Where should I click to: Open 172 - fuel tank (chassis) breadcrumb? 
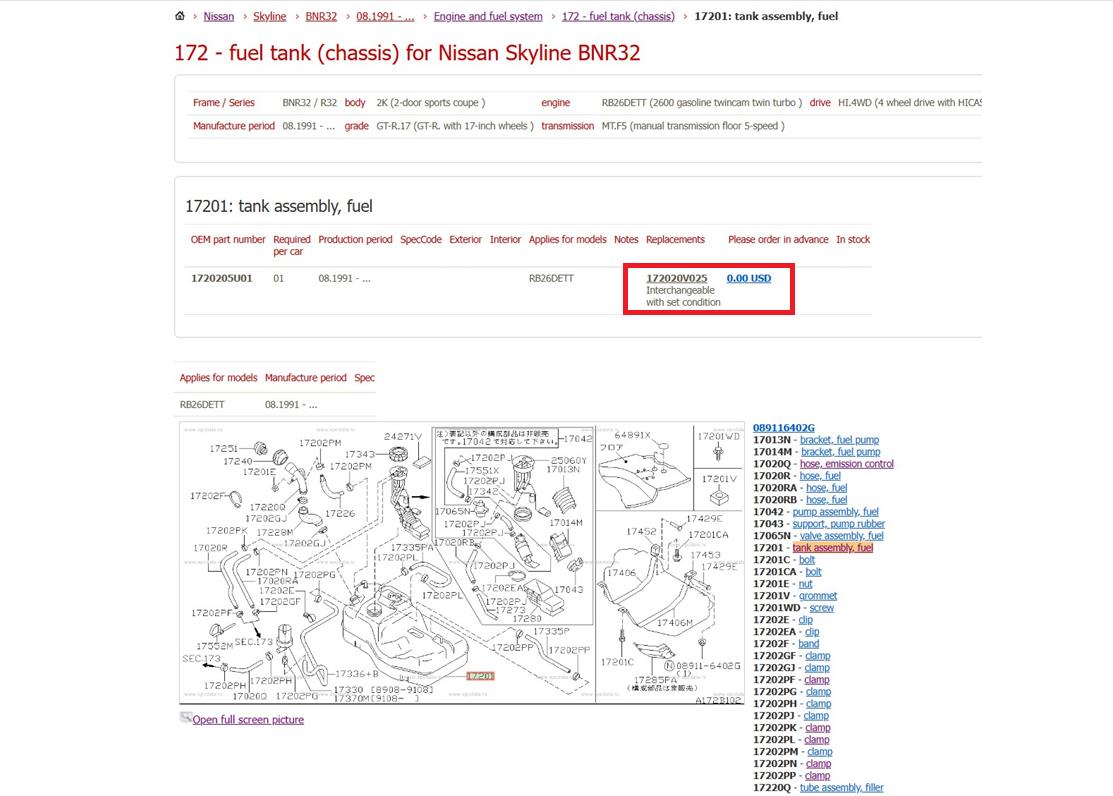[618, 16]
